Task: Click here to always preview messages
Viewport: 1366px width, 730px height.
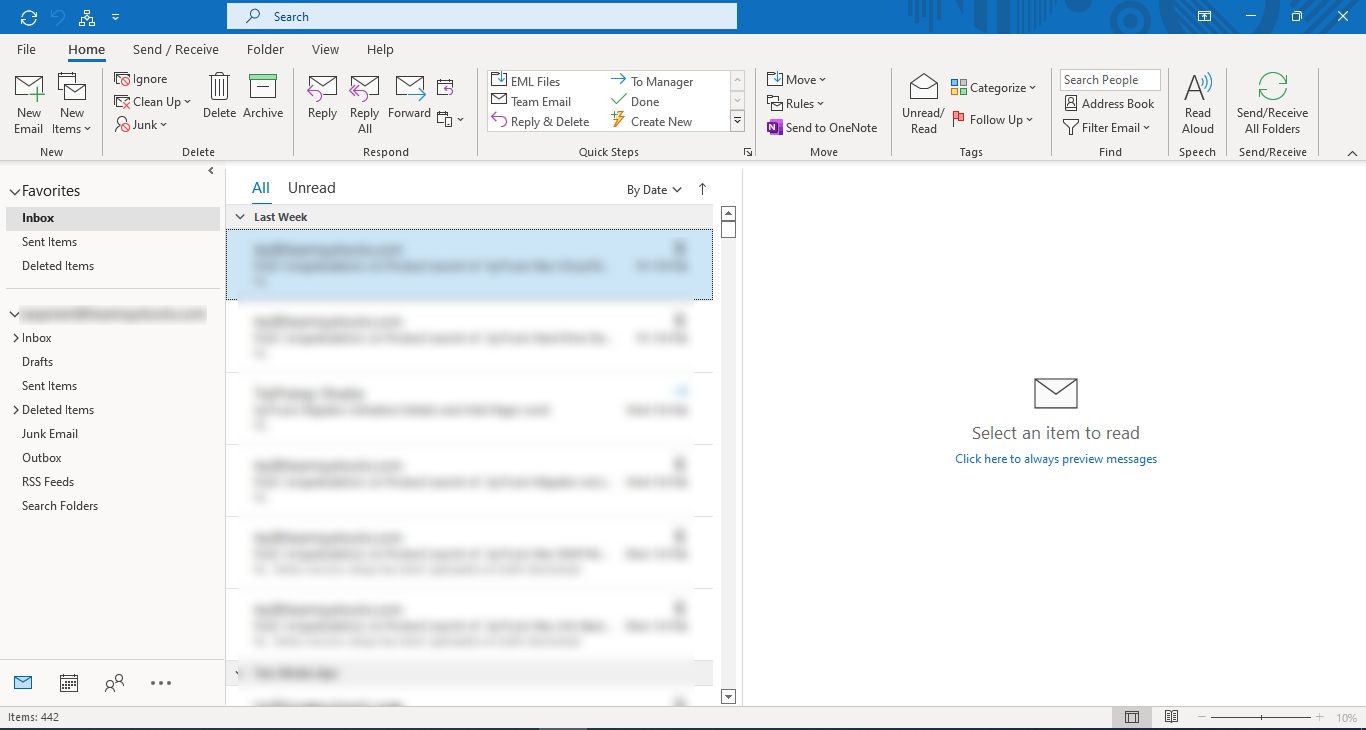Action: [x=1056, y=459]
